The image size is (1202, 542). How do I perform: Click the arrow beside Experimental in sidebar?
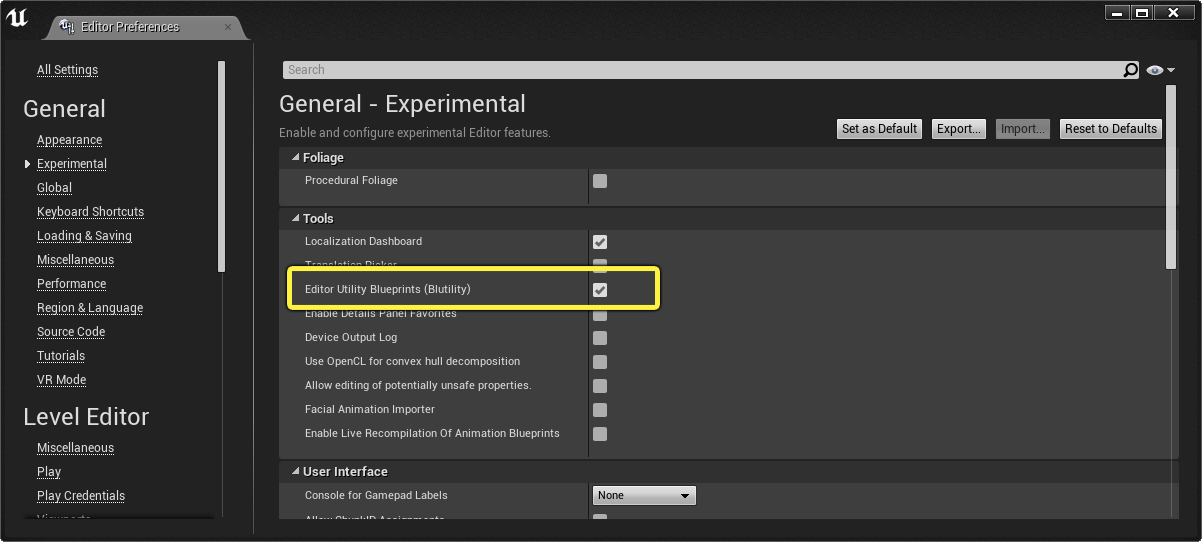(x=27, y=164)
